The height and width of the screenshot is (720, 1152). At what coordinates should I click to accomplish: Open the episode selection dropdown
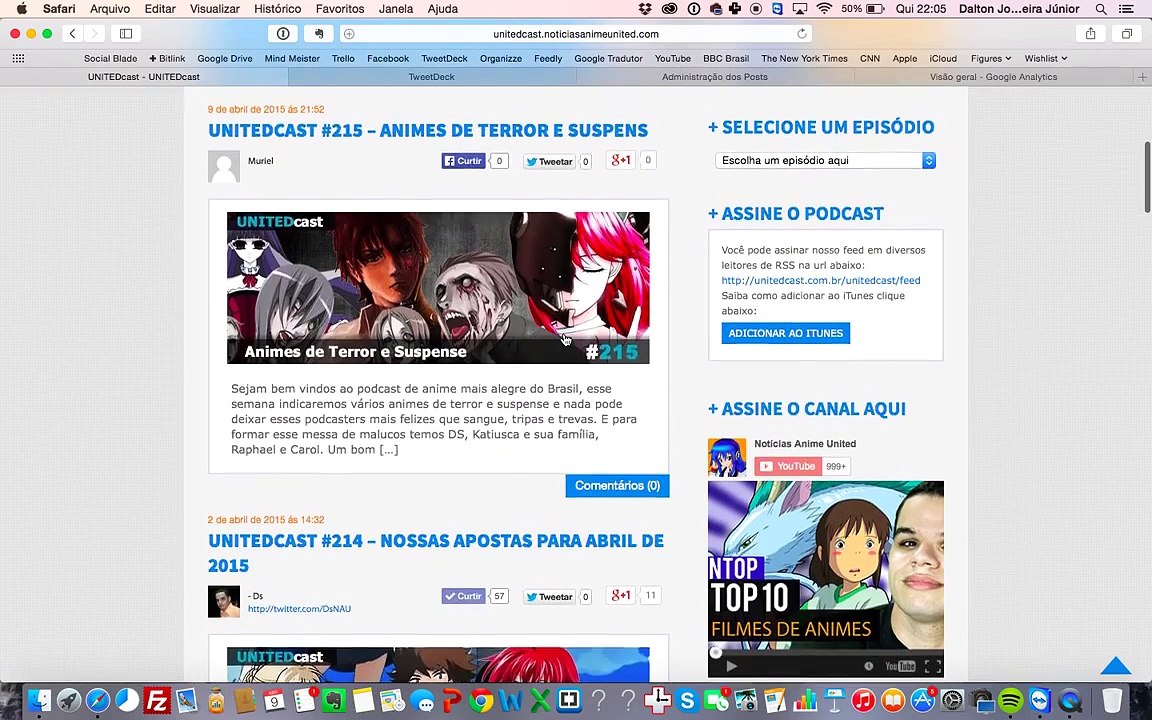pyautogui.click(x=825, y=160)
